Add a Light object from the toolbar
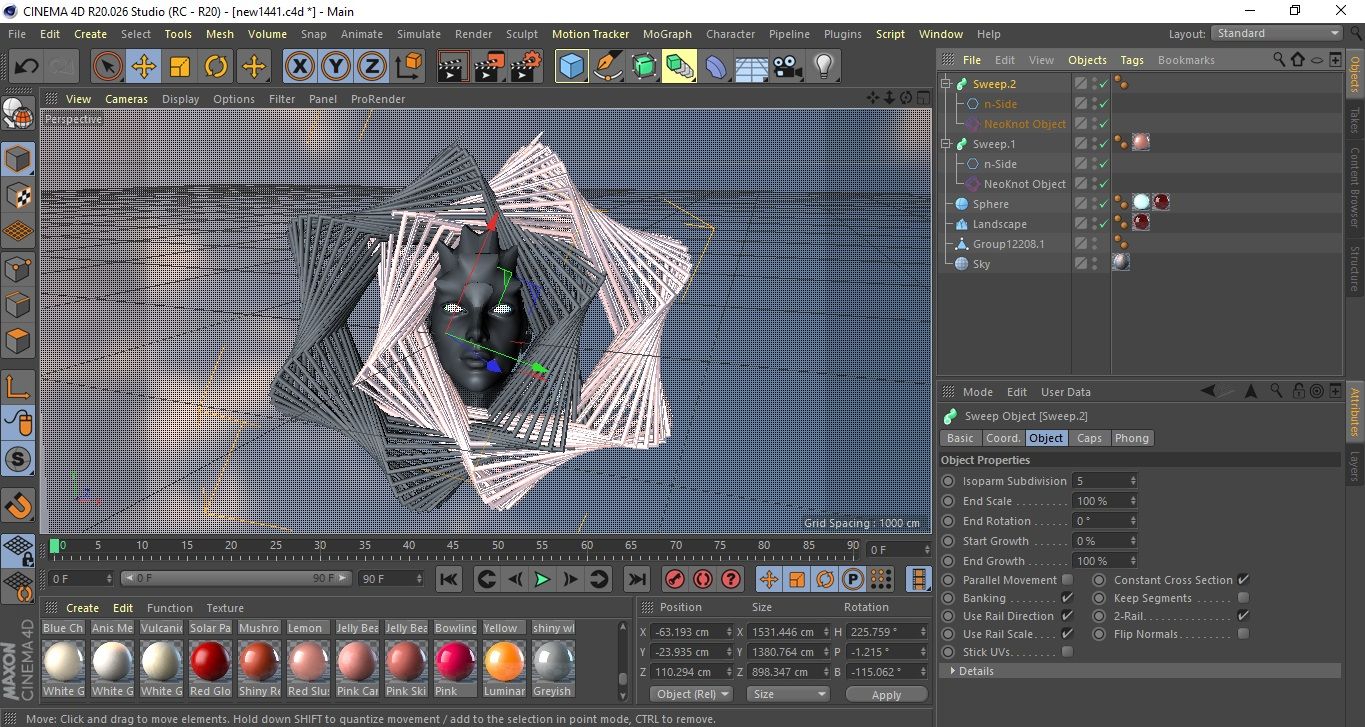1365x727 pixels. point(823,67)
